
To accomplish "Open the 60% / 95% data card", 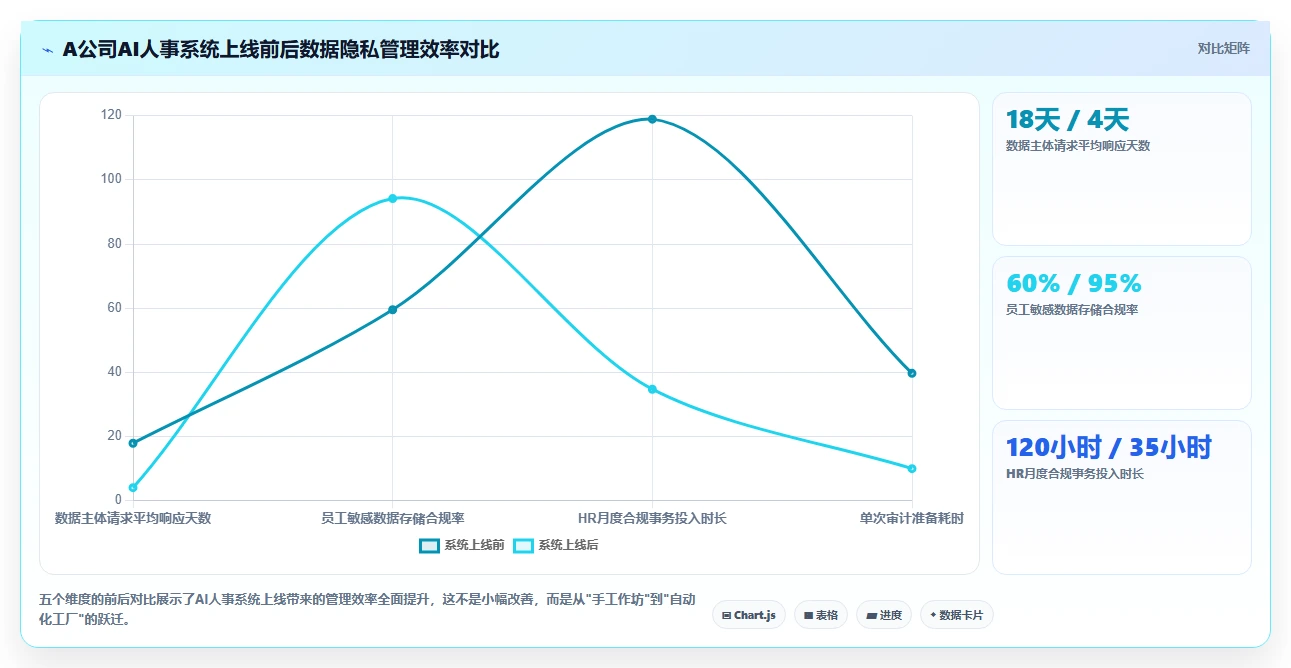I will coord(1121,333).
